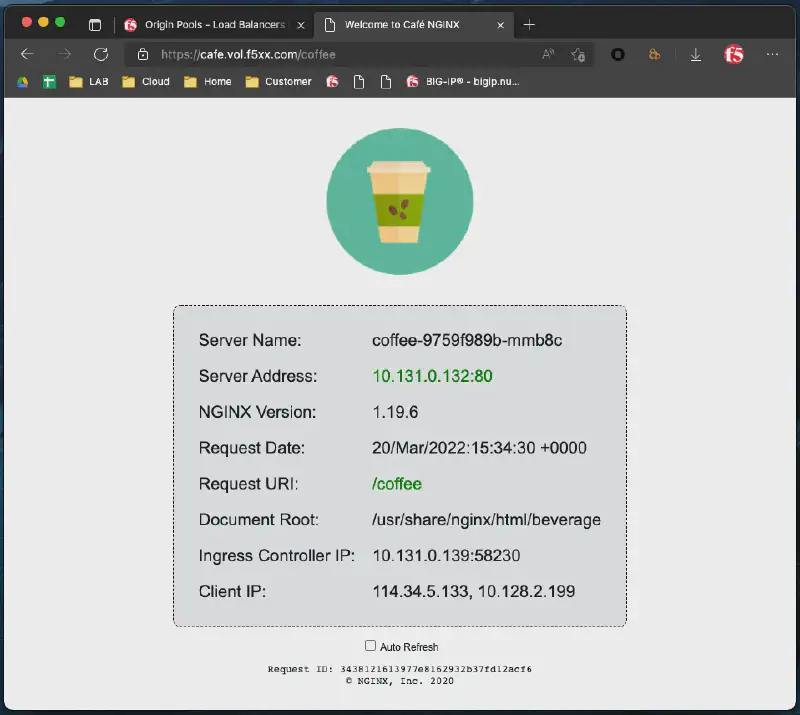Click the F5 profile icon in toolbar
This screenshot has height=715, width=800.
coord(734,54)
